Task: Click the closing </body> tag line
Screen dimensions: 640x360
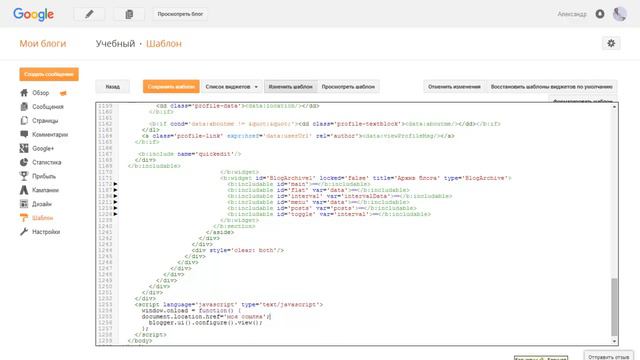Action: point(140,340)
